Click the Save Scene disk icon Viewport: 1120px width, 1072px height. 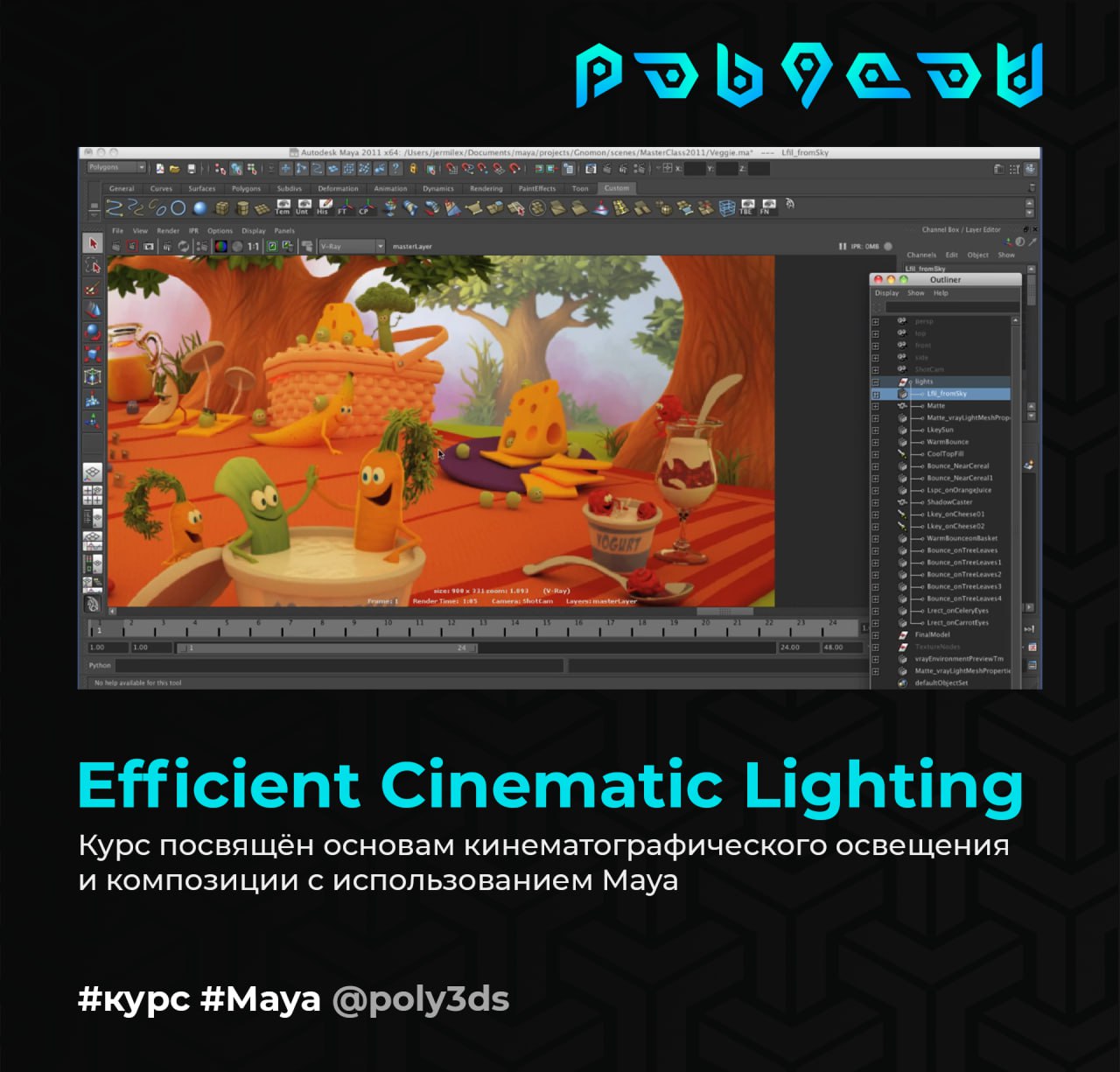pos(191,168)
